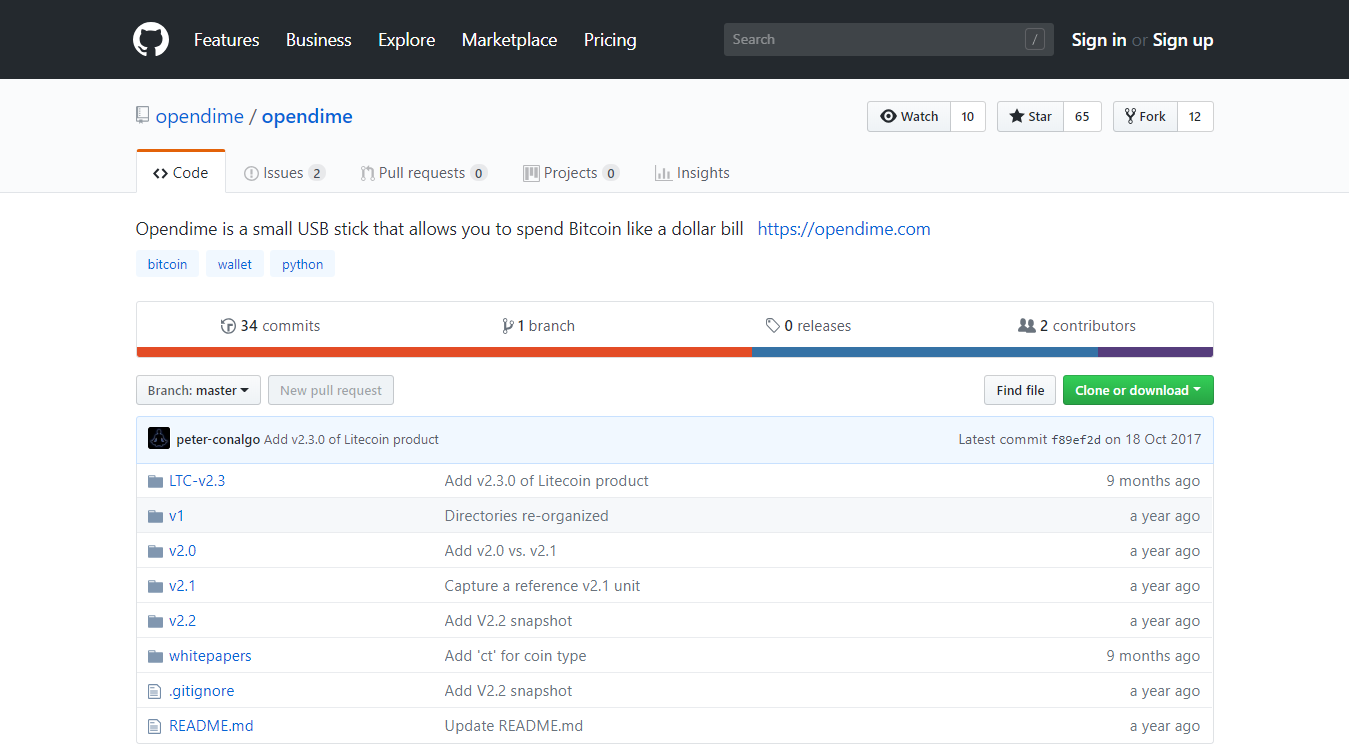Click the stargazers count 65
Image resolution: width=1349 pixels, height=751 pixels.
click(1082, 116)
